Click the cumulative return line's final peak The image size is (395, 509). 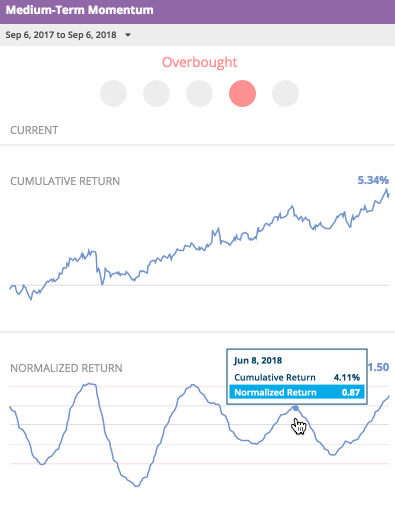tap(387, 189)
